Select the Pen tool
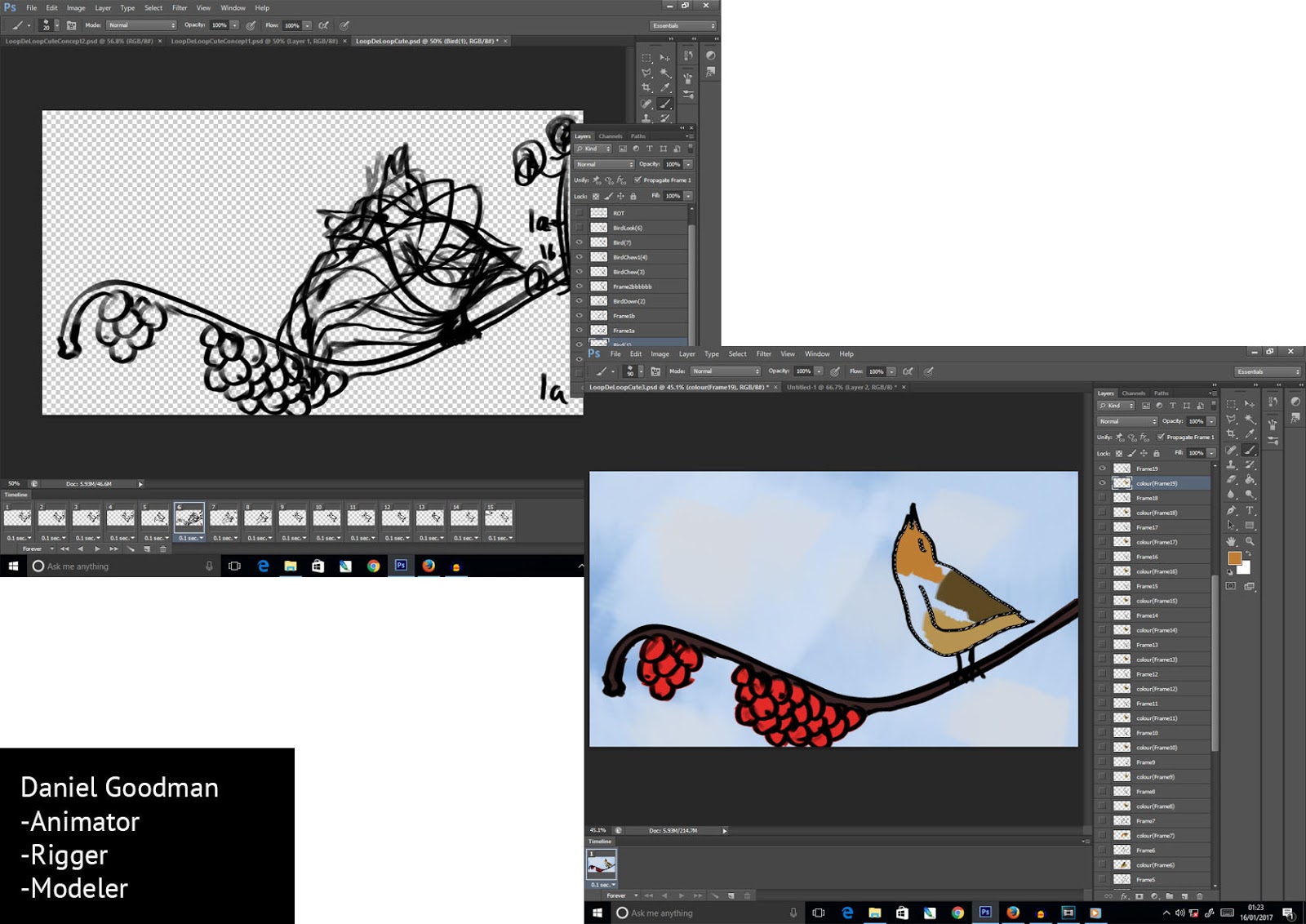This screenshot has width=1306, height=924. 1233,509
